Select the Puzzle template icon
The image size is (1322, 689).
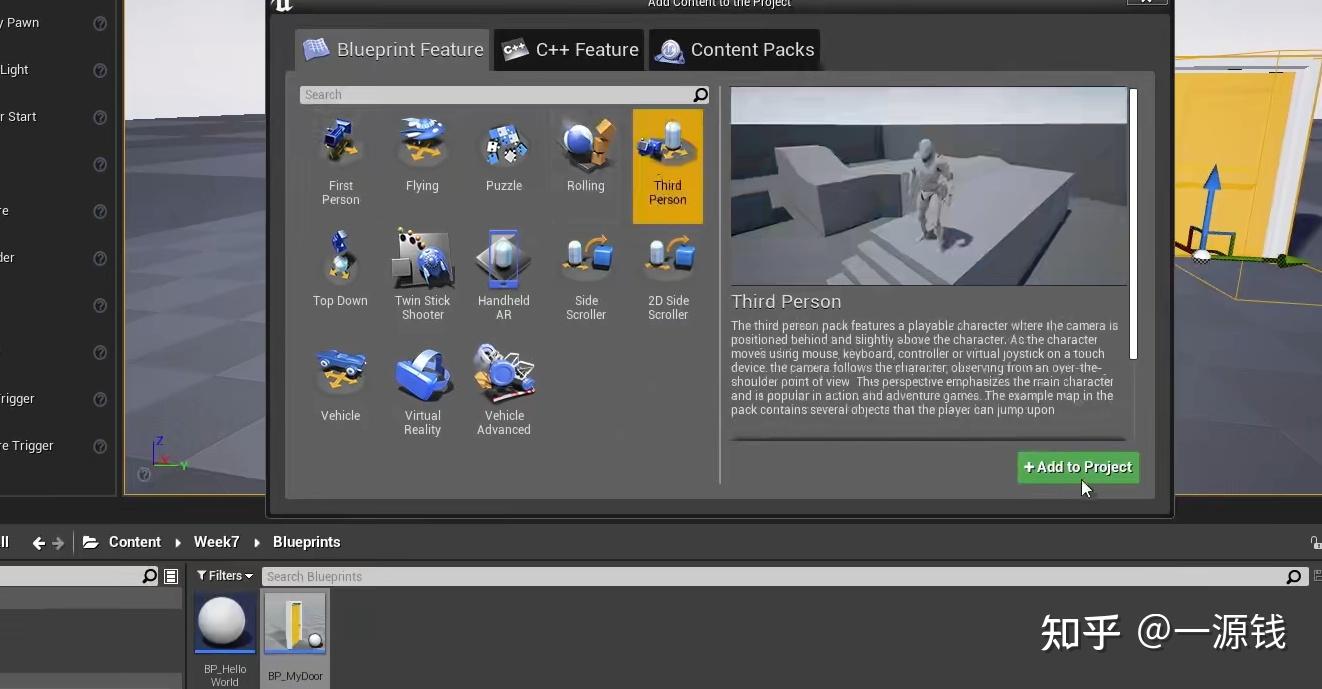[x=504, y=143]
